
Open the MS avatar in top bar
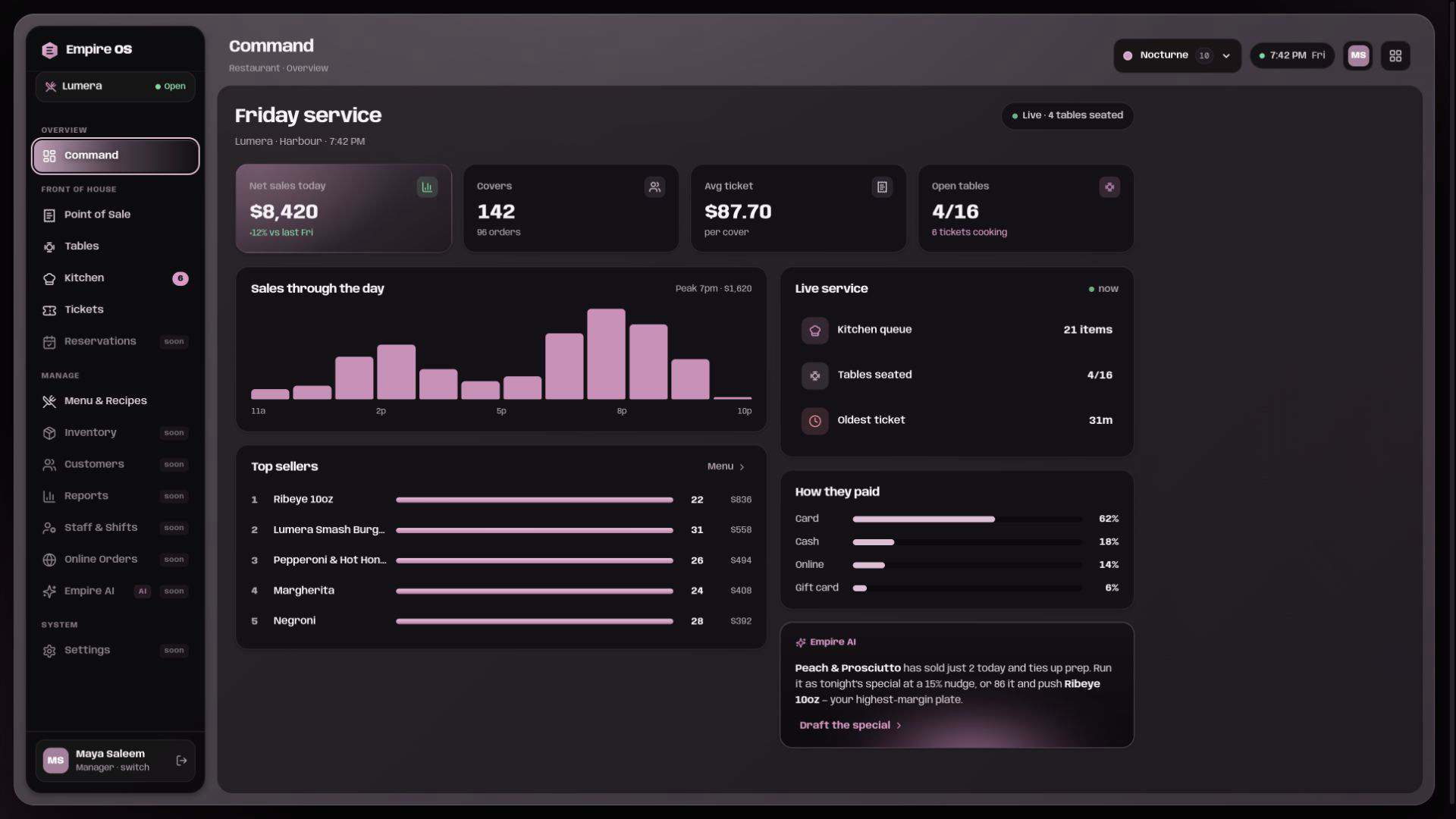[1358, 55]
